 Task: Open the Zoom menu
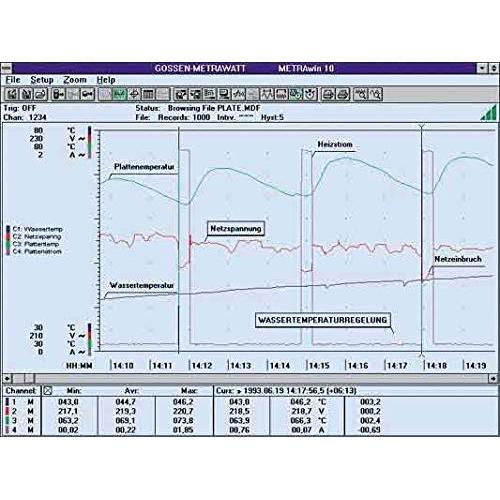click(75, 80)
